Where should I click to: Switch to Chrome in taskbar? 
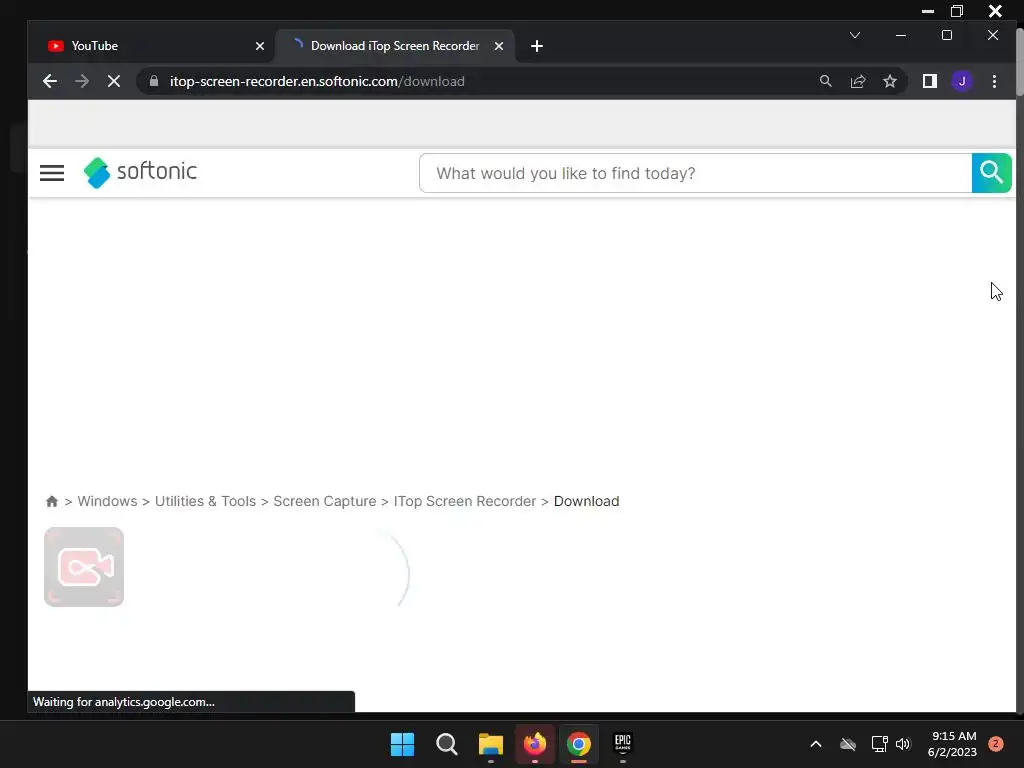(579, 744)
